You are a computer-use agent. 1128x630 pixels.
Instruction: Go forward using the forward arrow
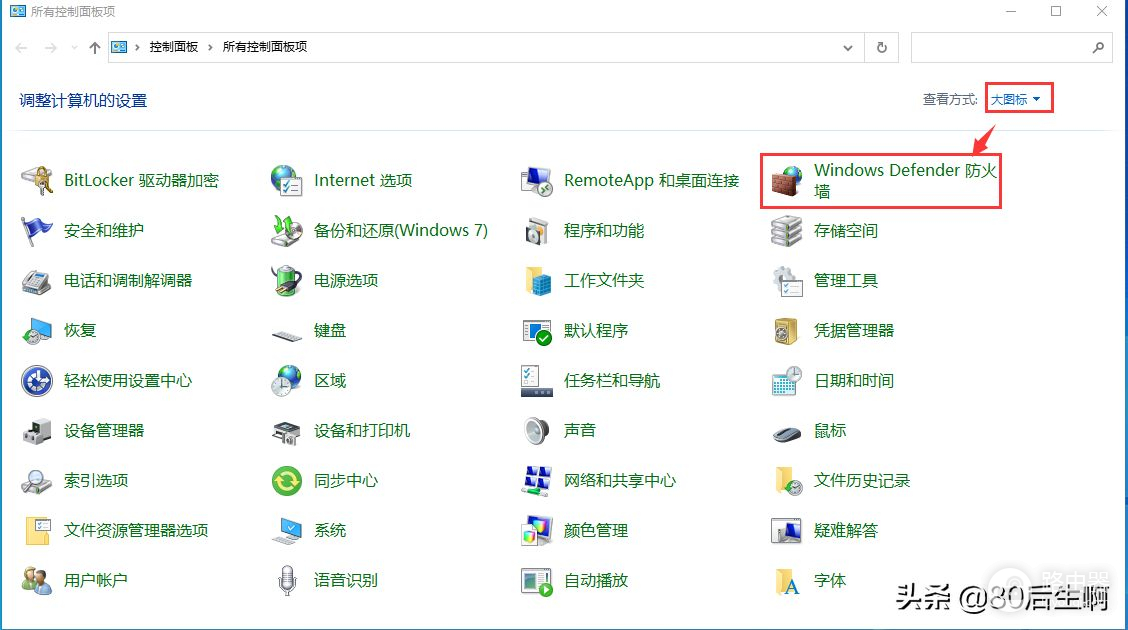(50, 47)
